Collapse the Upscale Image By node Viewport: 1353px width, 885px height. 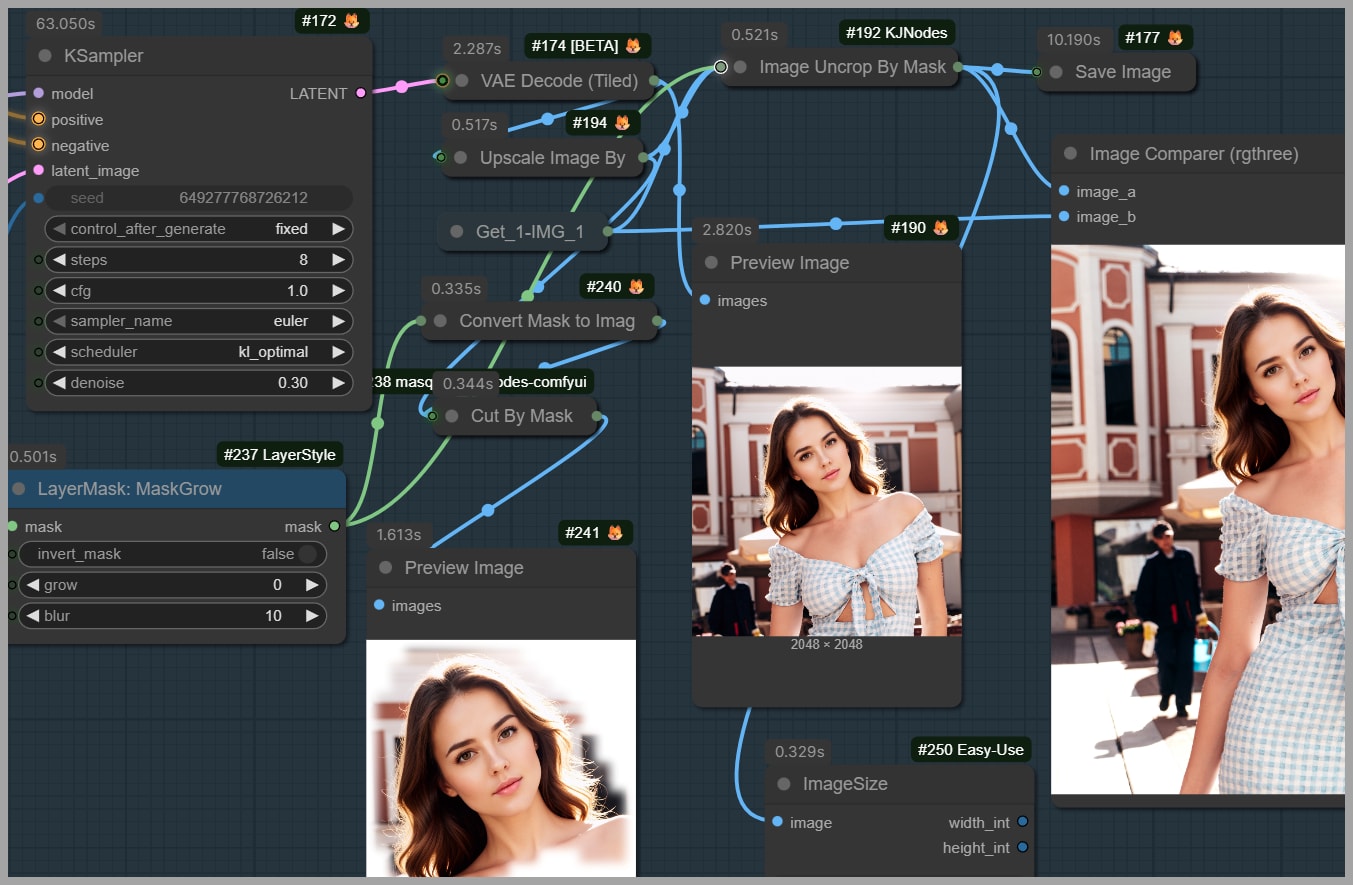[x=461, y=158]
